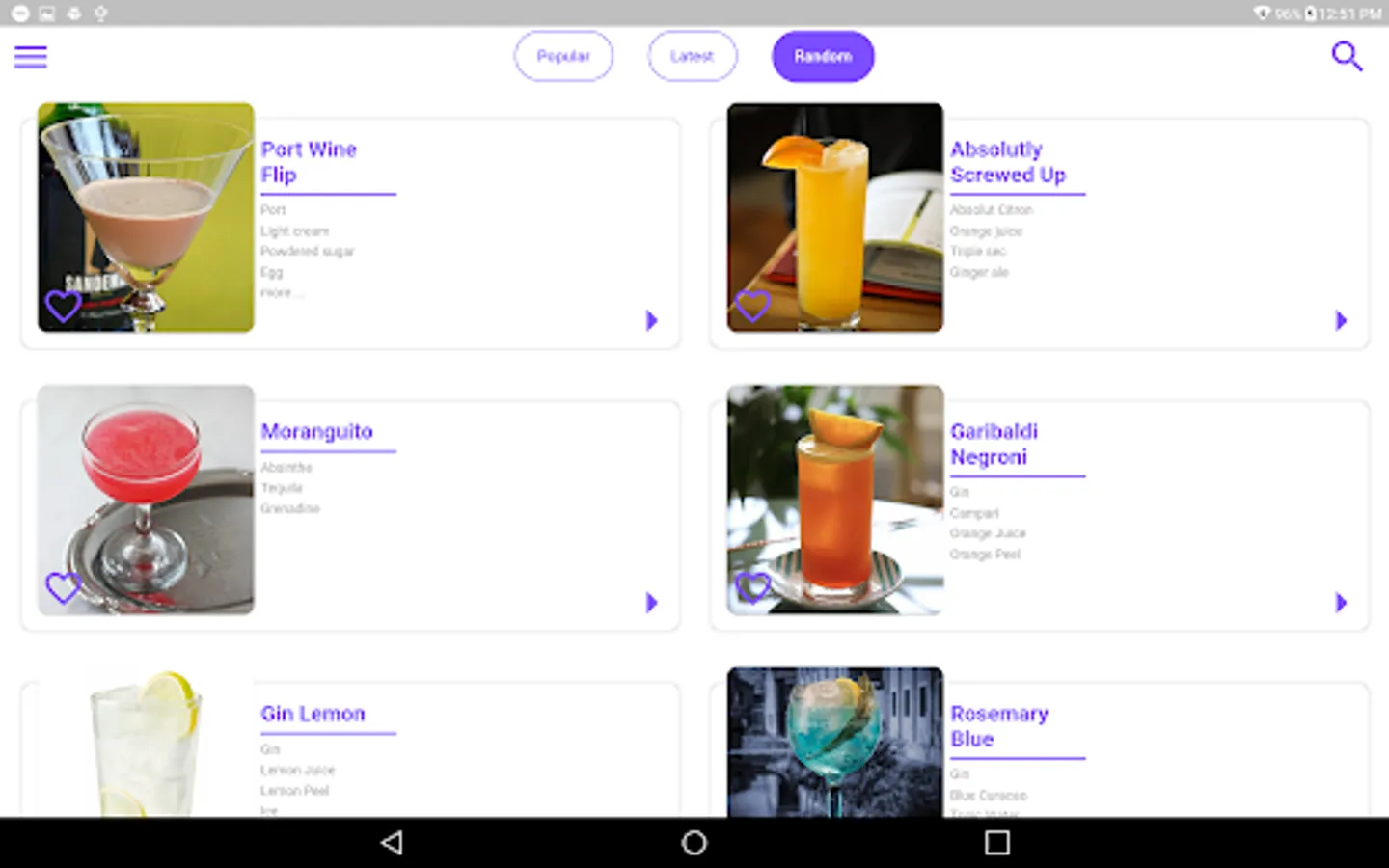Select the Popular tab
Viewport: 1389px width, 868px height.
pyautogui.click(x=563, y=56)
